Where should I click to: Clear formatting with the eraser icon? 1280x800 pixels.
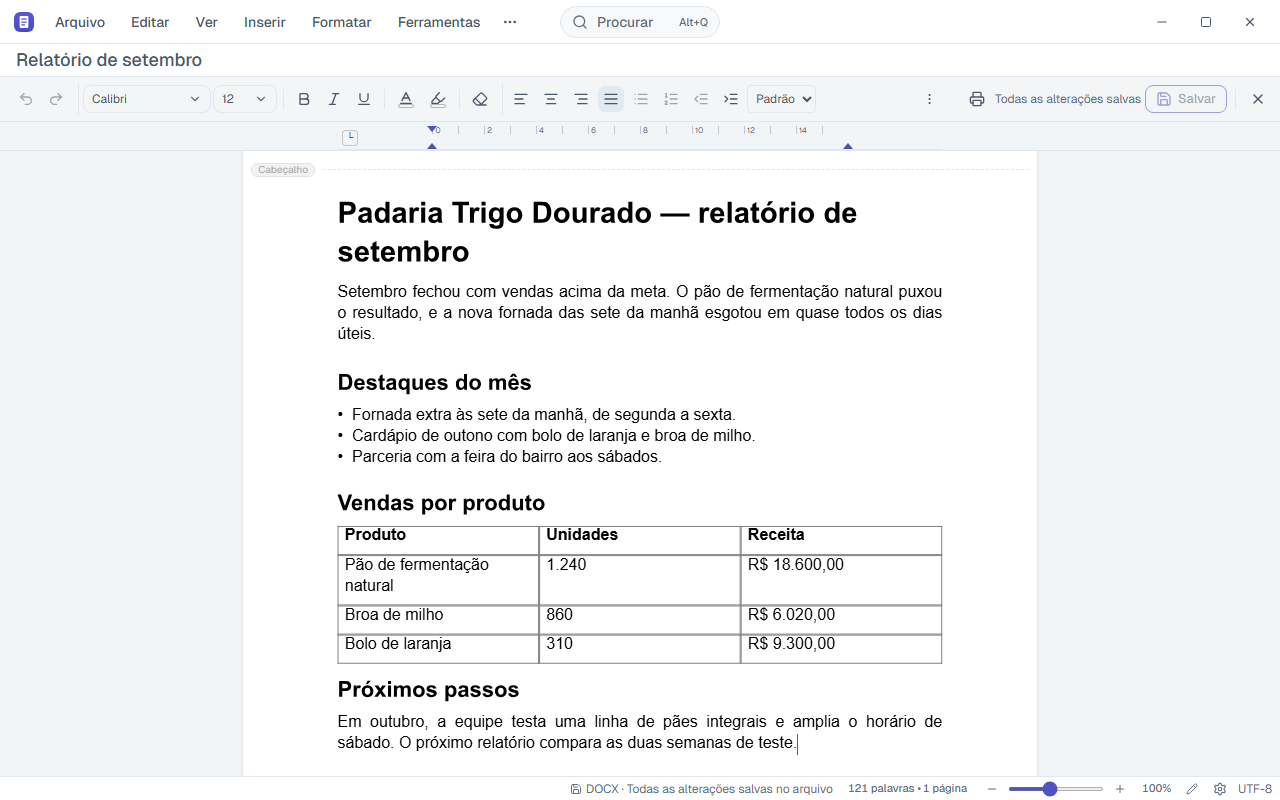(480, 99)
